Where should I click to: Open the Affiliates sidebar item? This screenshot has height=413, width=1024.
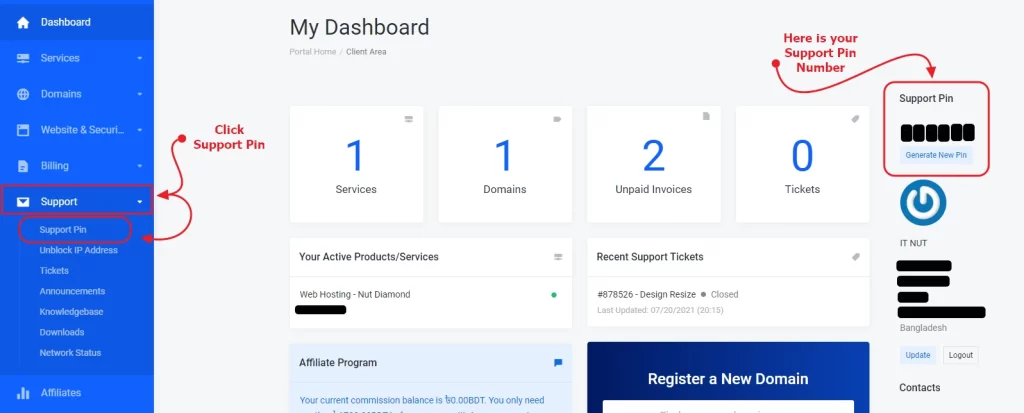(77, 393)
